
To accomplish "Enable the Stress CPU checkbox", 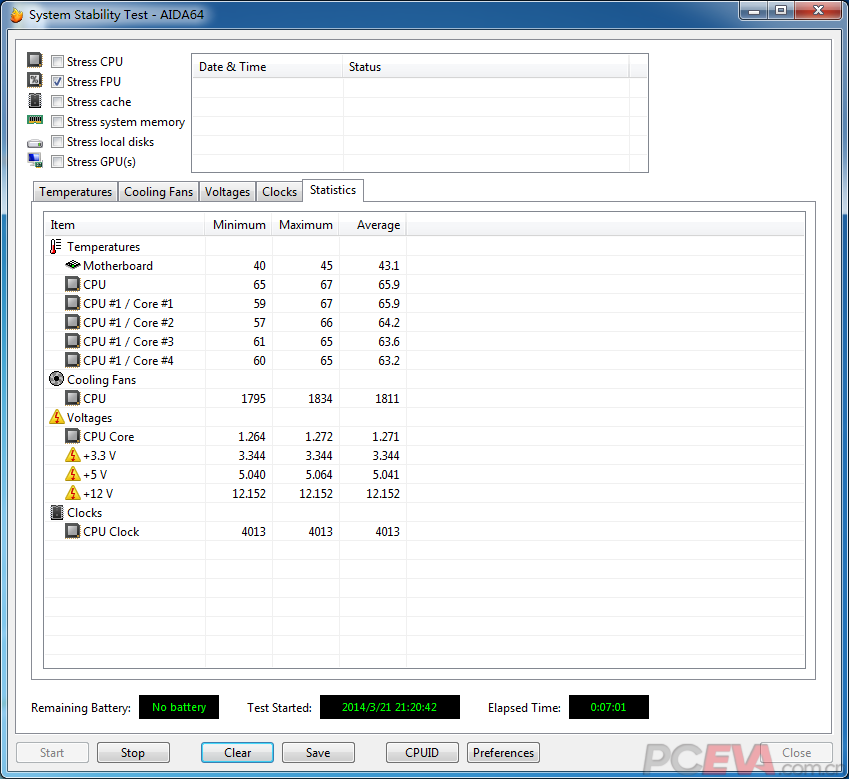I will [58, 62].
